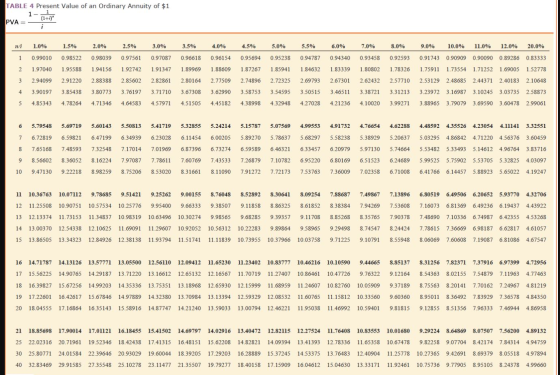Click the cell reading 22.02316
The height and width of the screenshot is (375, 560).
(40, 342)
